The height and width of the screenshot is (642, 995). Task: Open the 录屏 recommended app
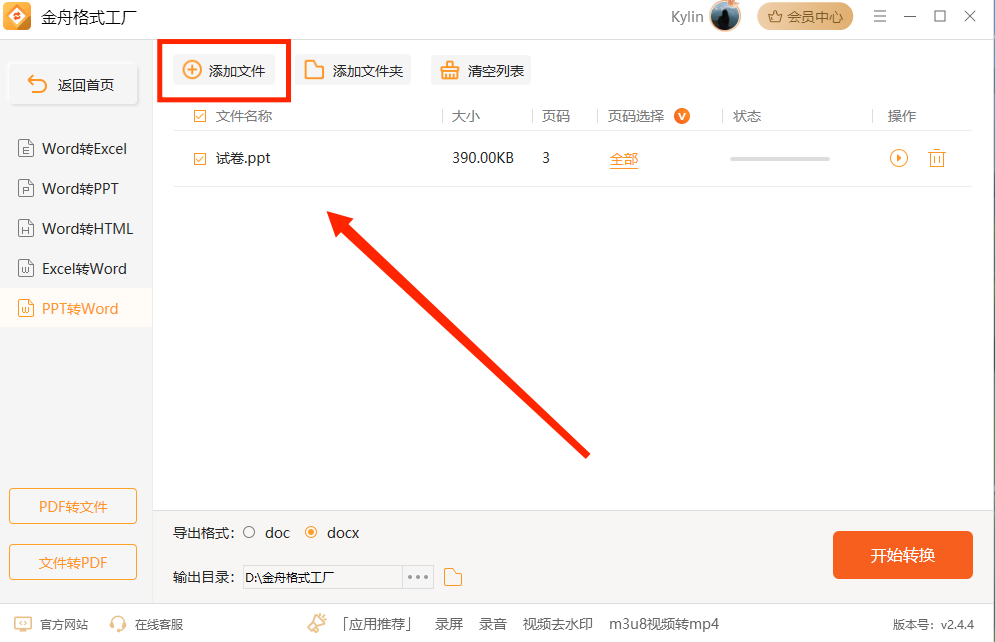click(449, 624)
